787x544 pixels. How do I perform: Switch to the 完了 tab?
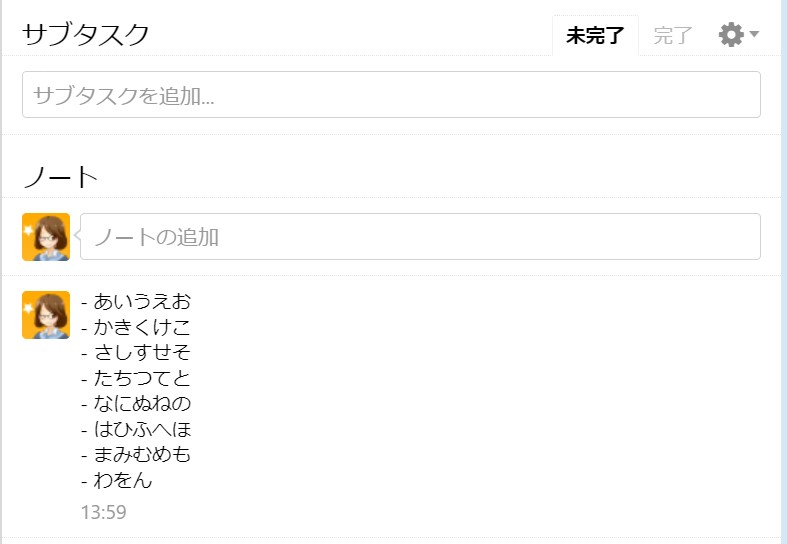(672, 36)
